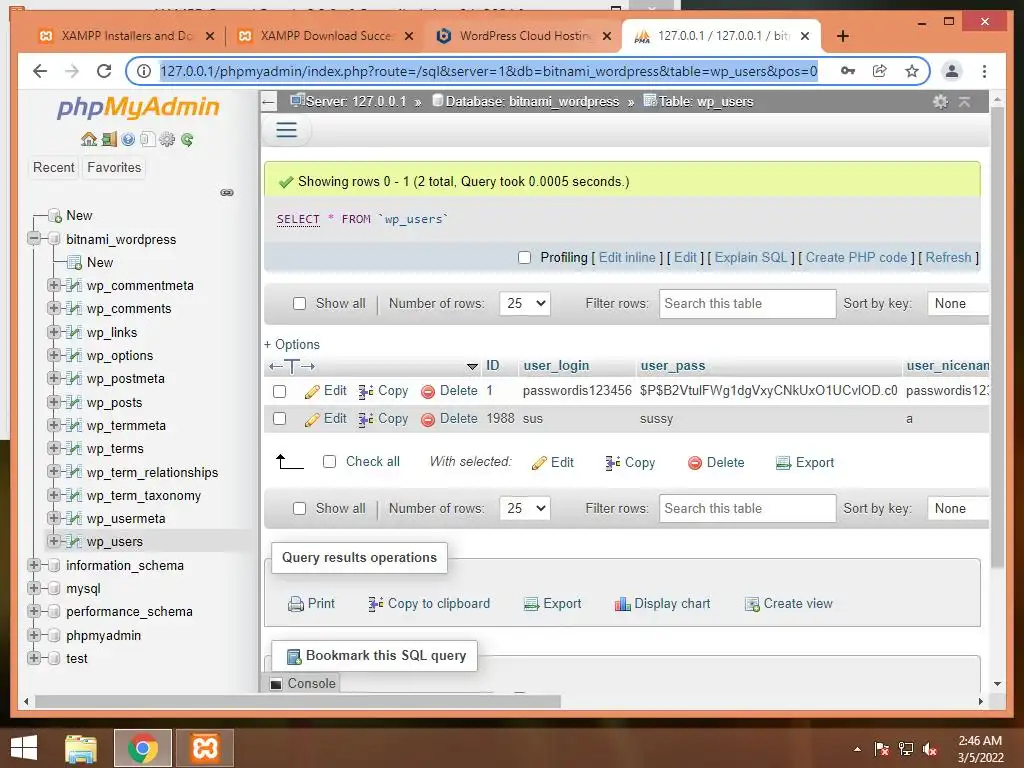1024x768 pixels.
Task: Click the green reload navigation icon
Action: [187, 139]
